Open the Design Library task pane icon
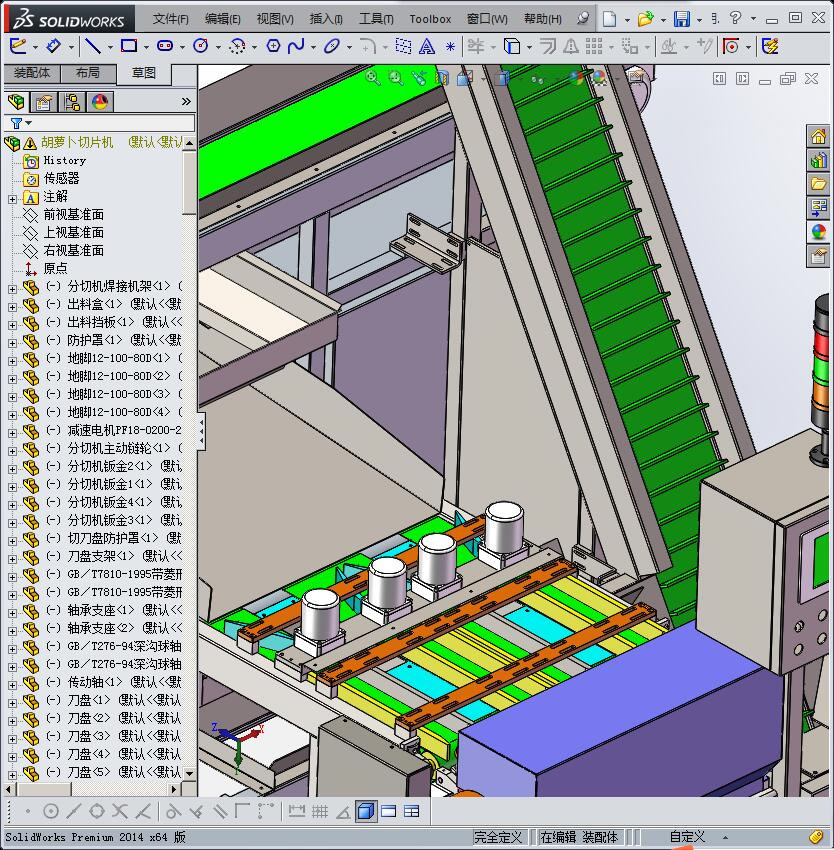 pos(818,160)
